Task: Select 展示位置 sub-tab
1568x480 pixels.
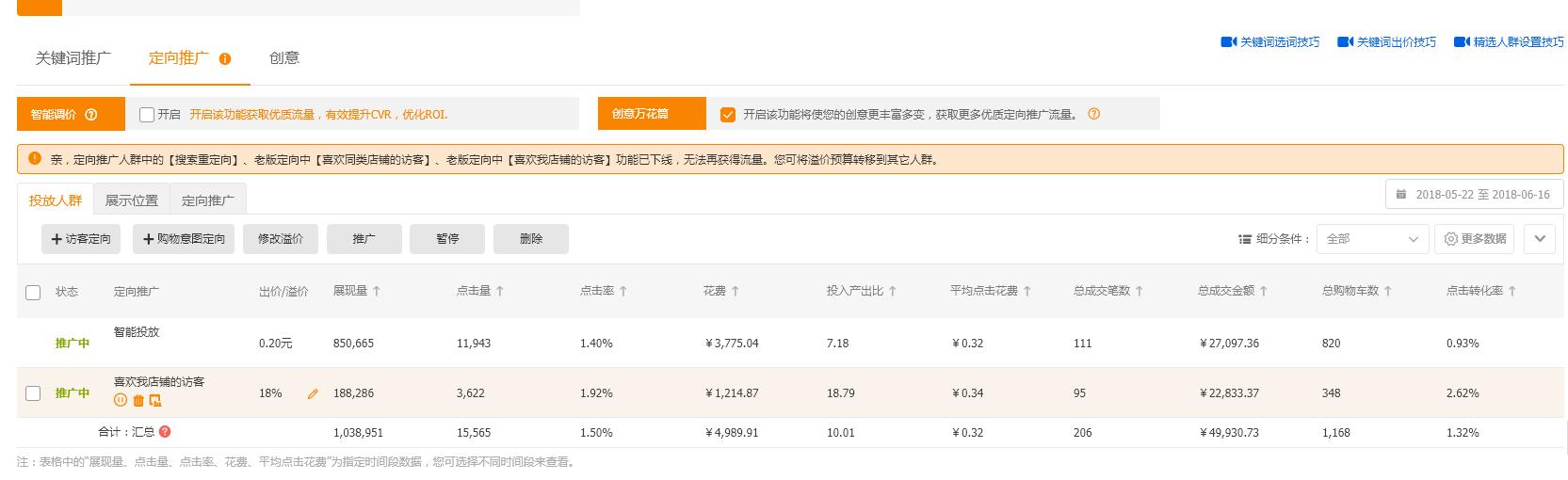Action: (132, 200)
